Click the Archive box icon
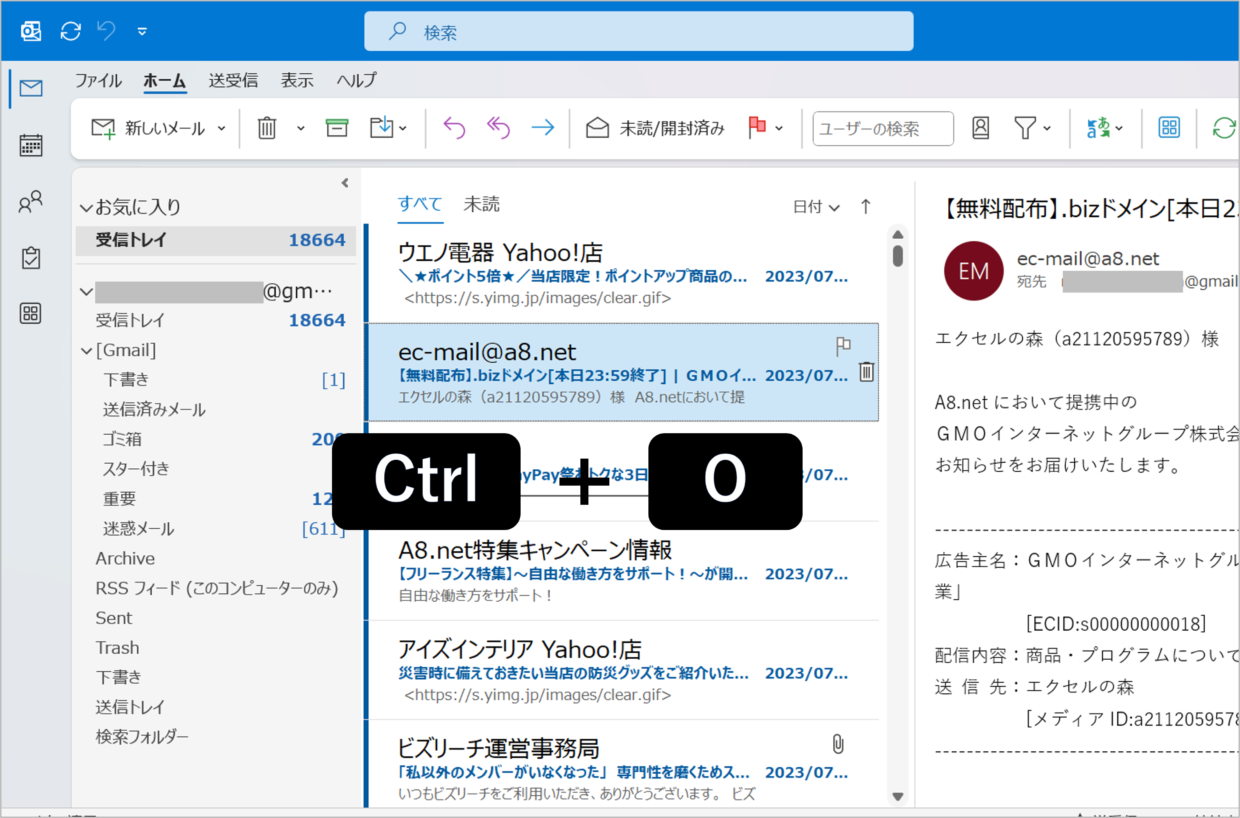 pyautogui.click(x=337, y=128)
